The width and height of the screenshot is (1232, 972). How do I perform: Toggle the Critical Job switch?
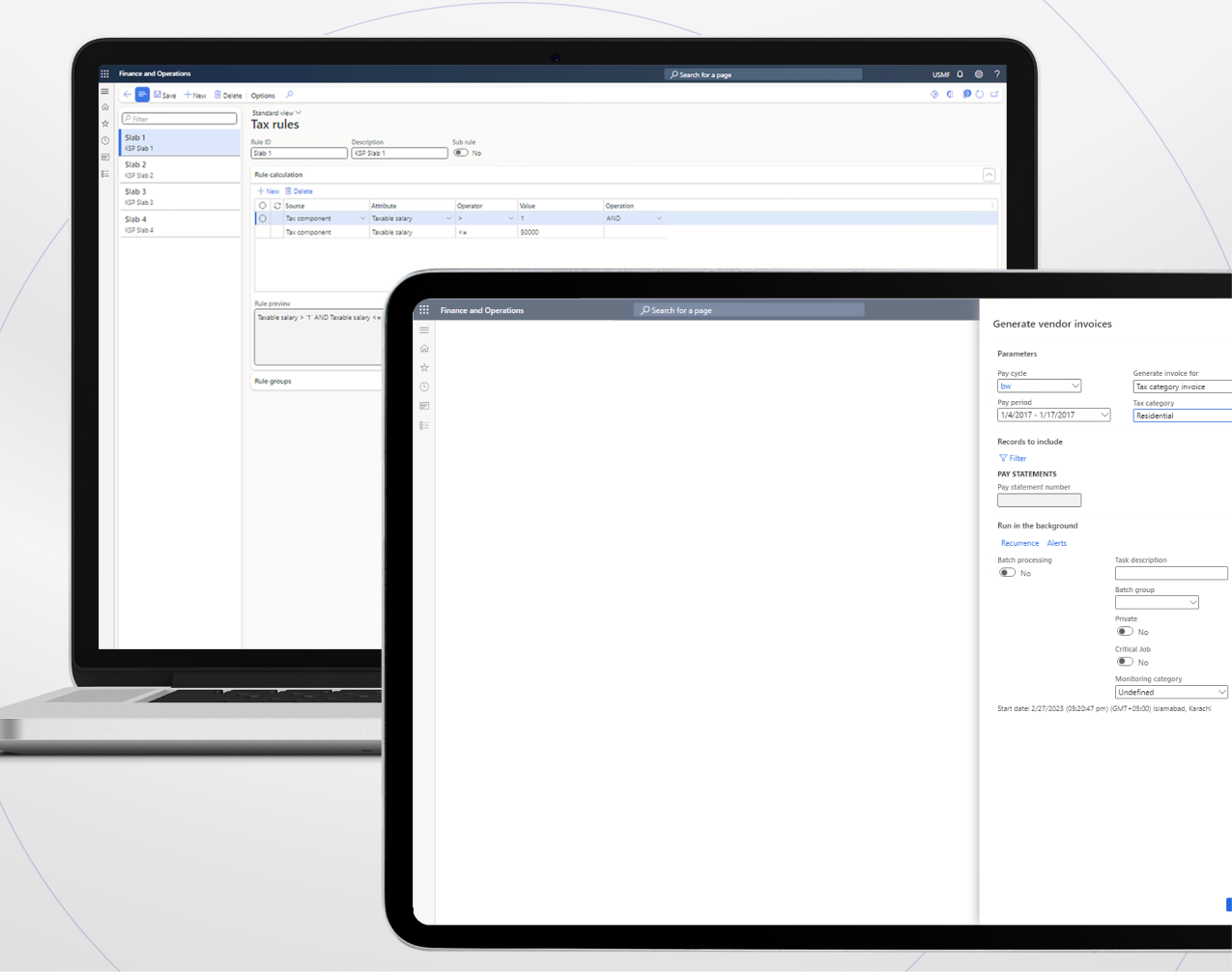coord(1125,662)
